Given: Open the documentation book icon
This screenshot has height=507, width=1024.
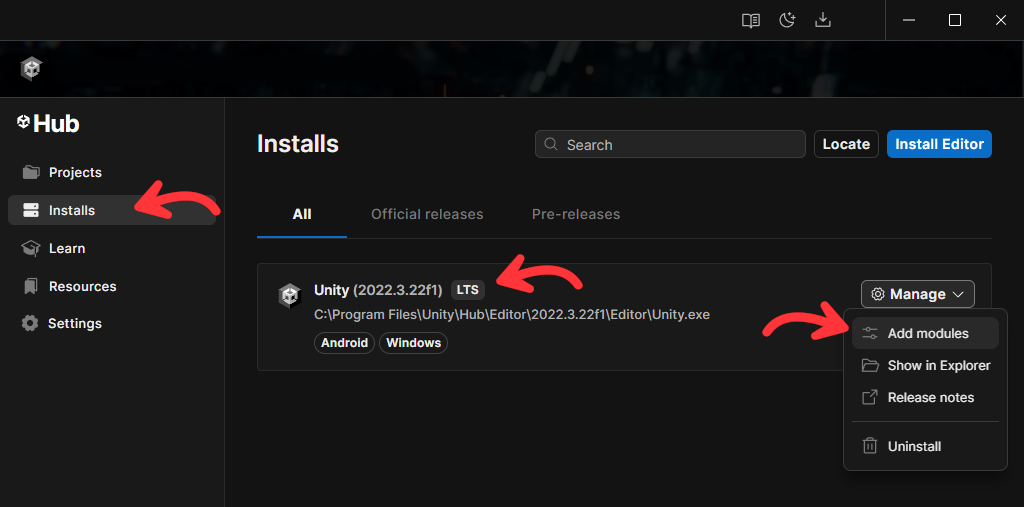Looking at the screenshot, I should click(x=751, y=20).
